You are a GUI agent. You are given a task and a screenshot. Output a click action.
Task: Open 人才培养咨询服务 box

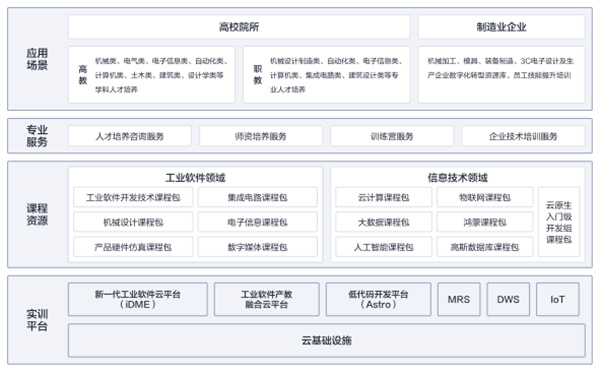[130, 136]
